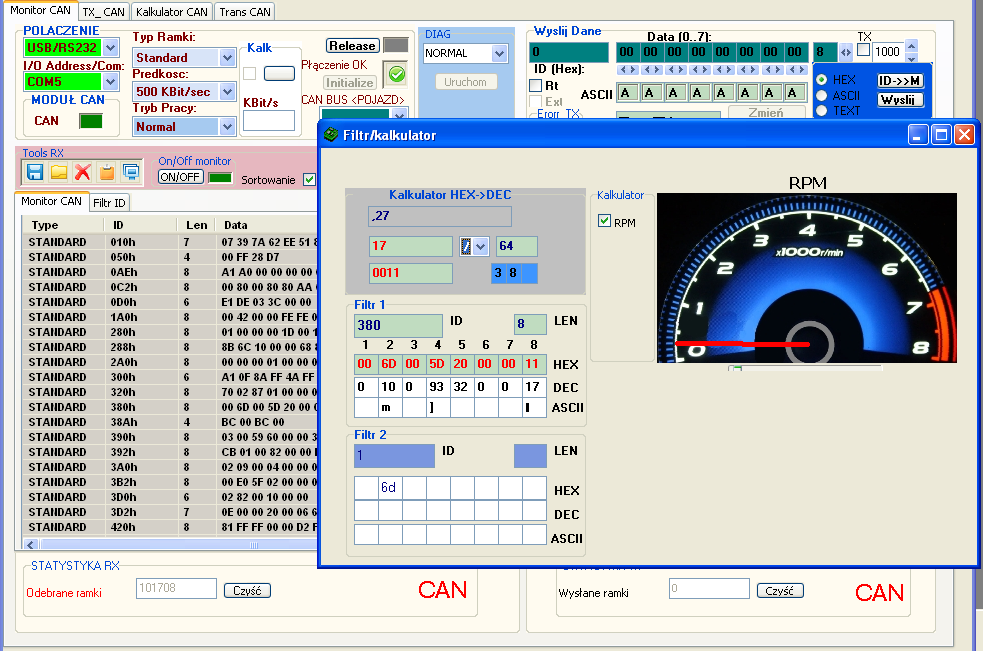The image size is (983, 651).
Task: Click the Filtr 2 HEX cell containing 6d
Action: pos(390,487)
